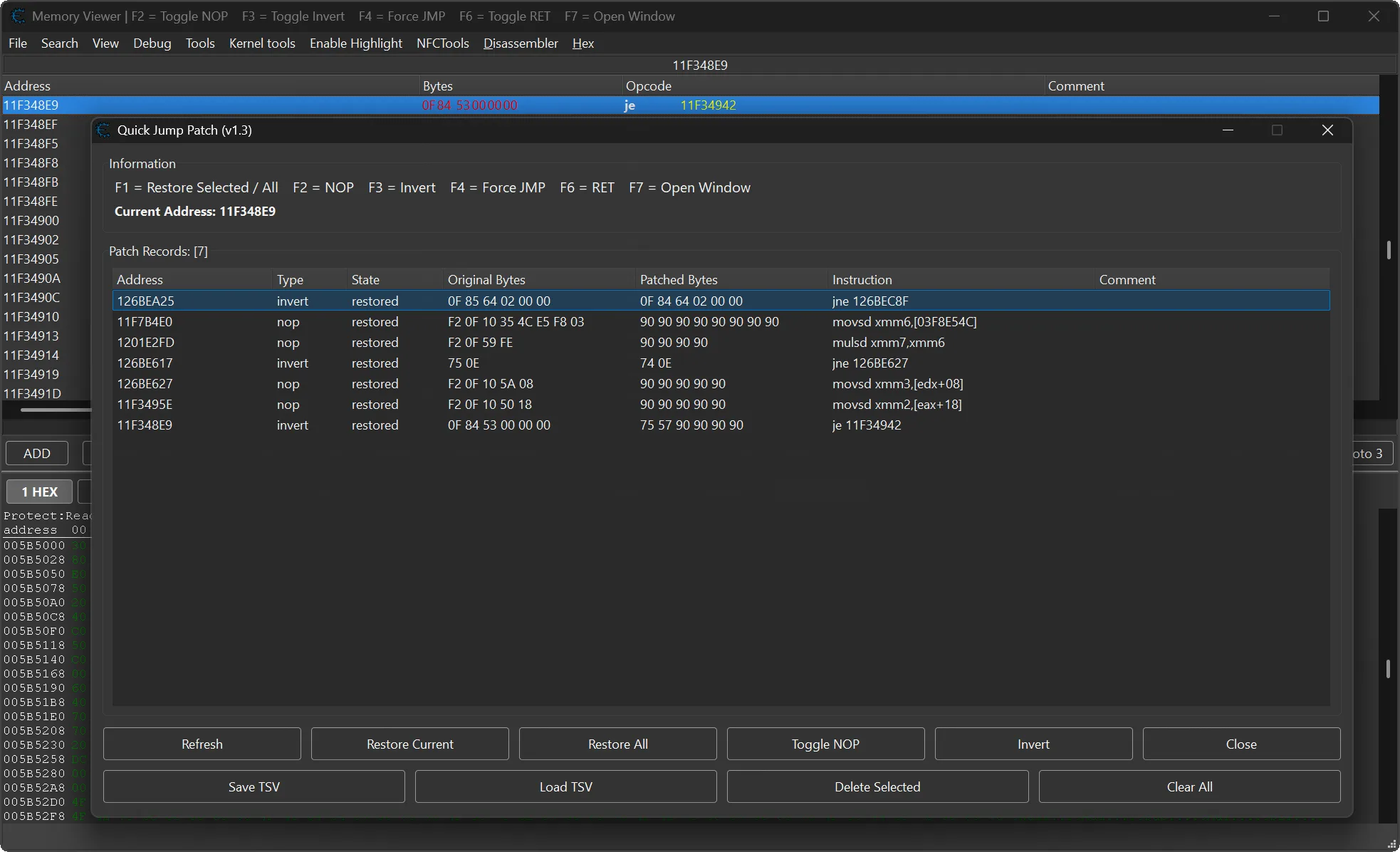The image size is (1400, 852).
Task: Open the Kernel tools menu
Action: [262, 43]
